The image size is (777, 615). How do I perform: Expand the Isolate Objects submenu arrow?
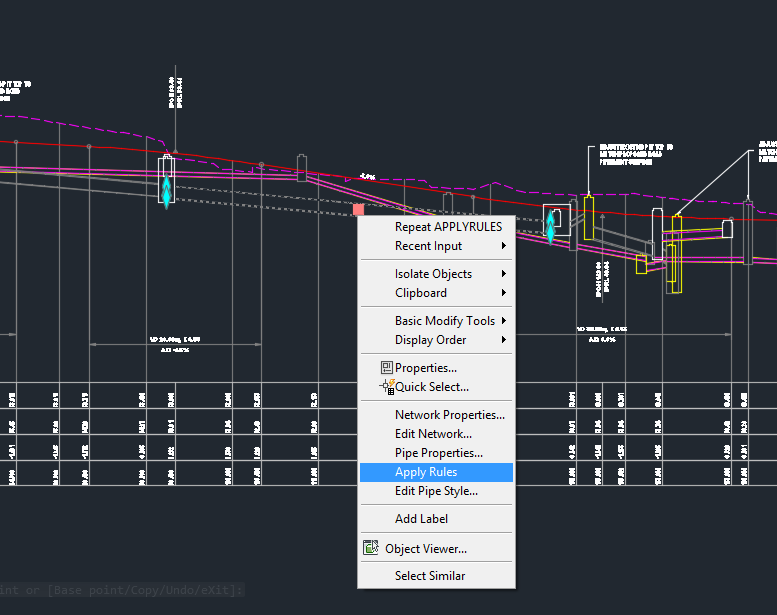(503, 274)
